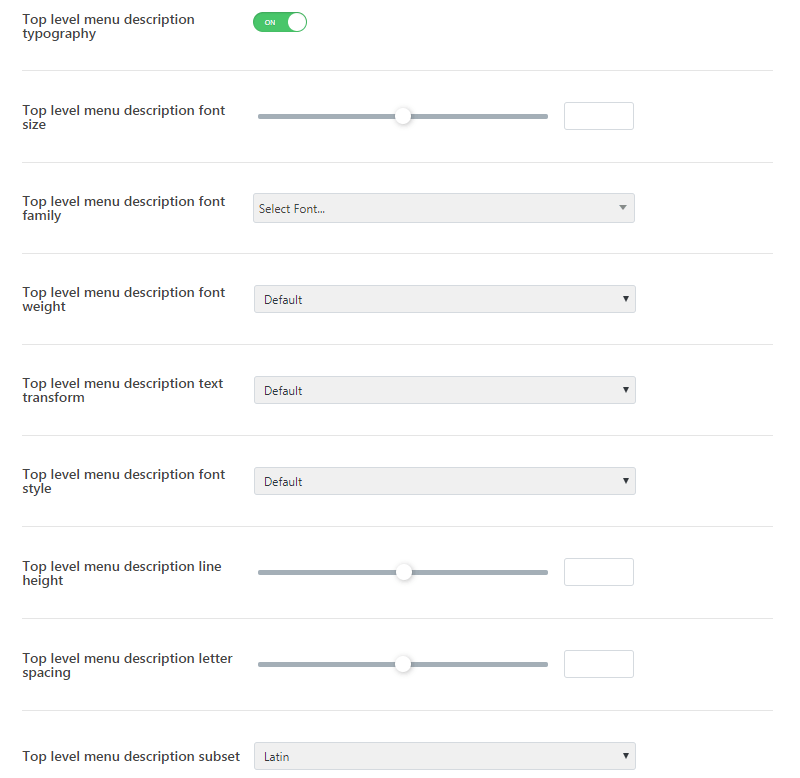Open the font style Default dropdown
This screenshot has width=800, height=778.
[445, 481]
